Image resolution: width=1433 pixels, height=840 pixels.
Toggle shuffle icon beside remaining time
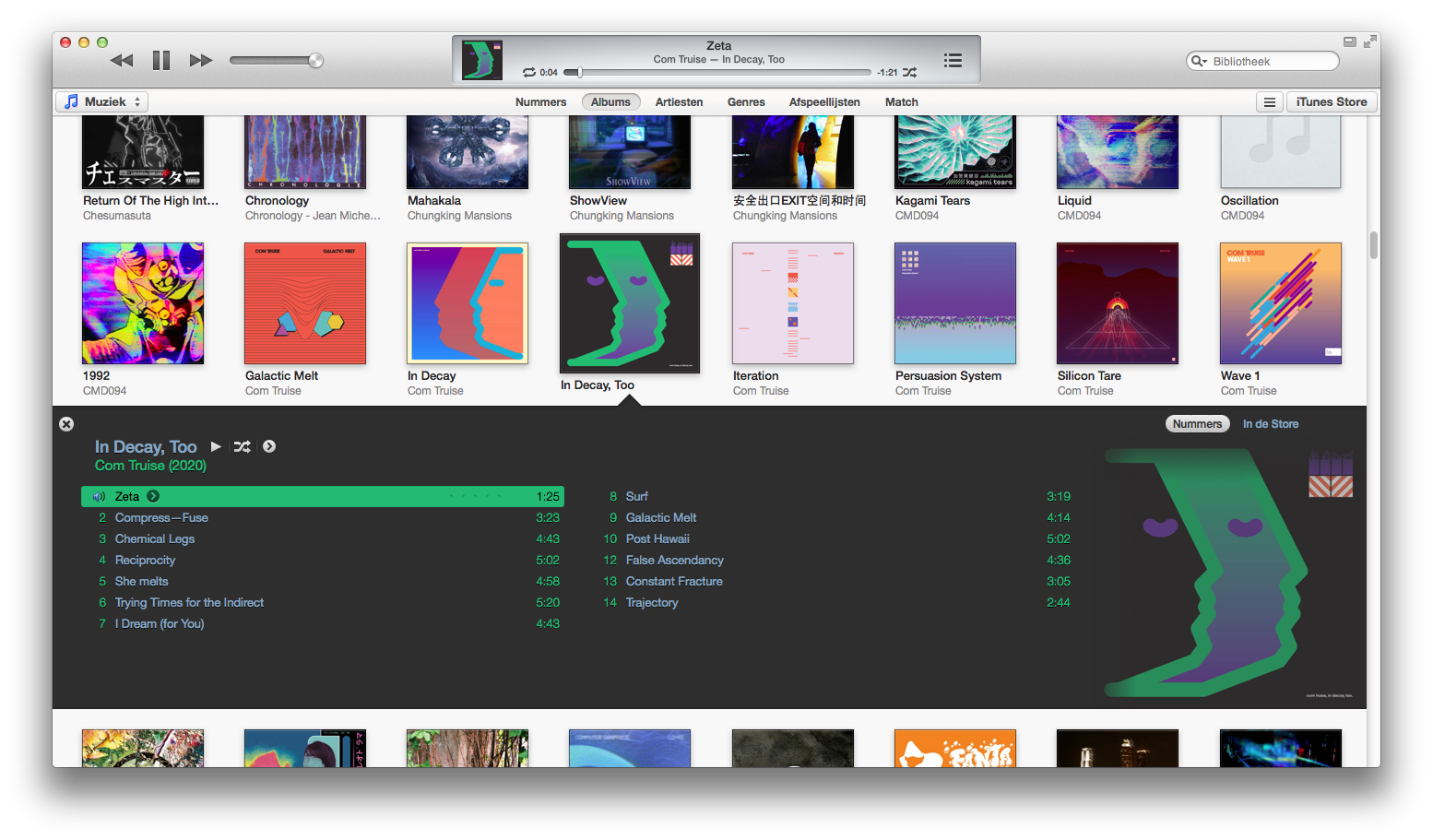910,72
